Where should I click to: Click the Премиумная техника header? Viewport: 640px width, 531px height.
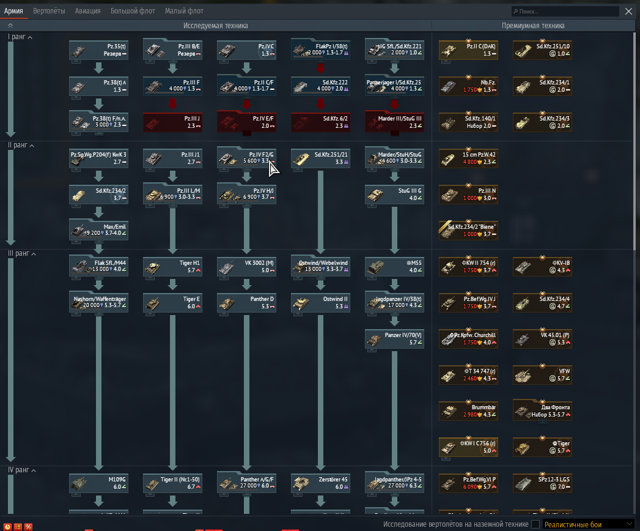(x=533, y=26)
